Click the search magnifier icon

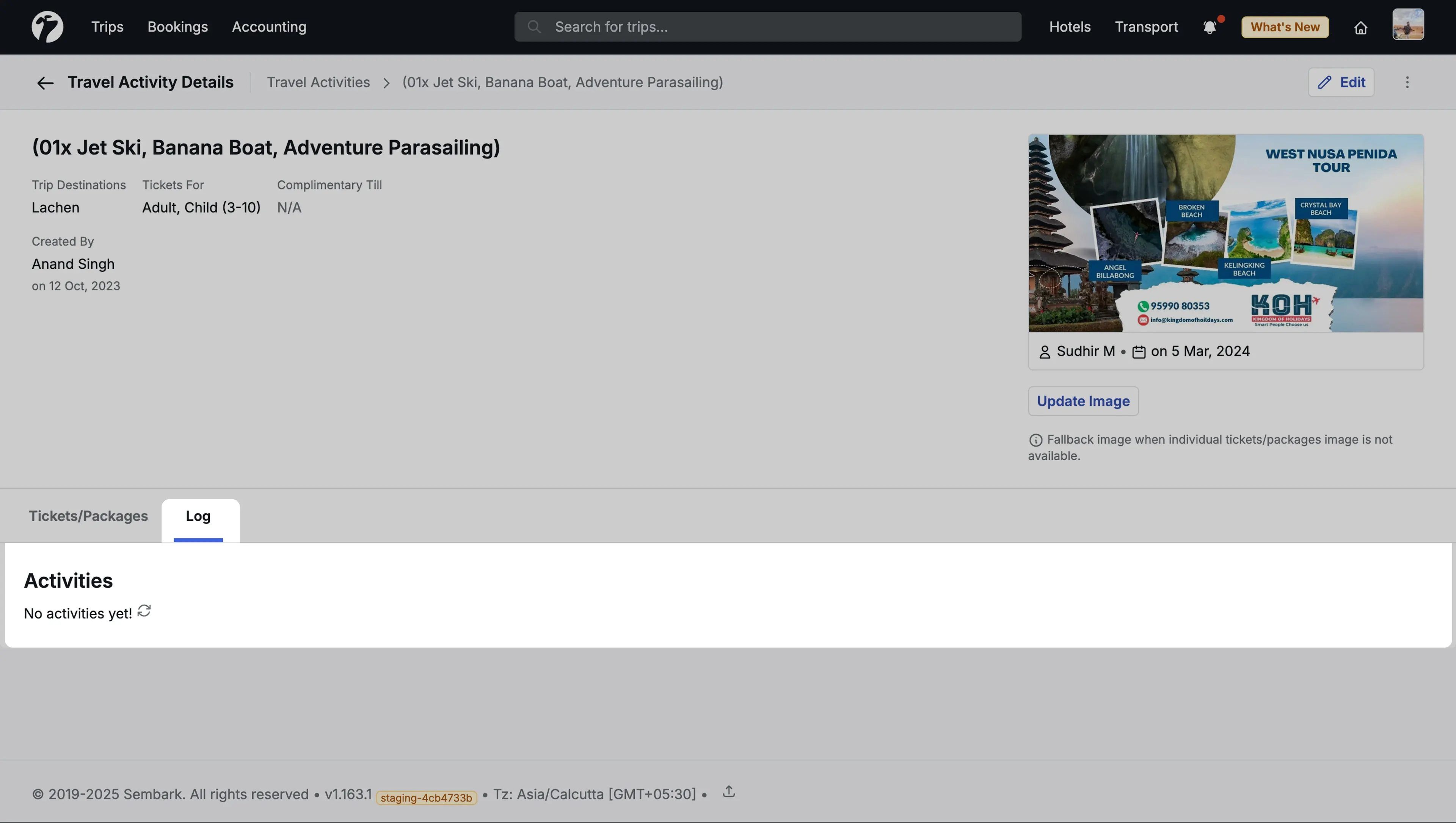[x=533, y=27]
